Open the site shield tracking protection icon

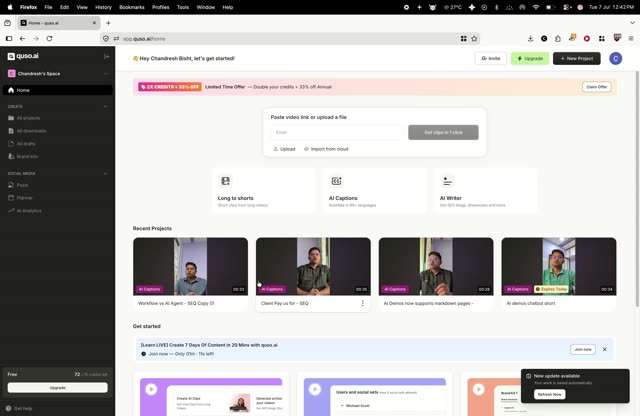pyautogui.click(x=106, y=38)
